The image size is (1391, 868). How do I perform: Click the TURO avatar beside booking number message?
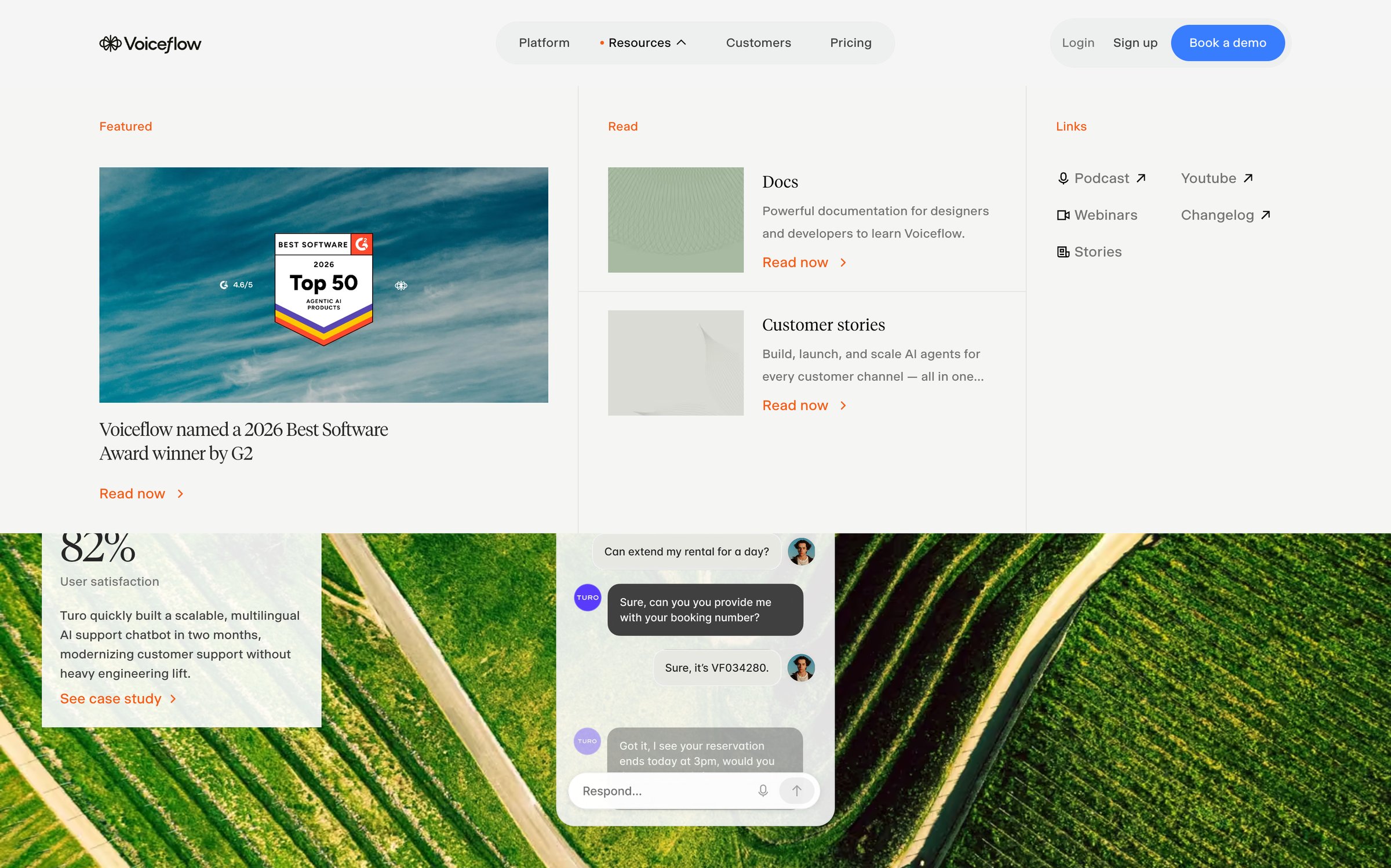(587, 597)
